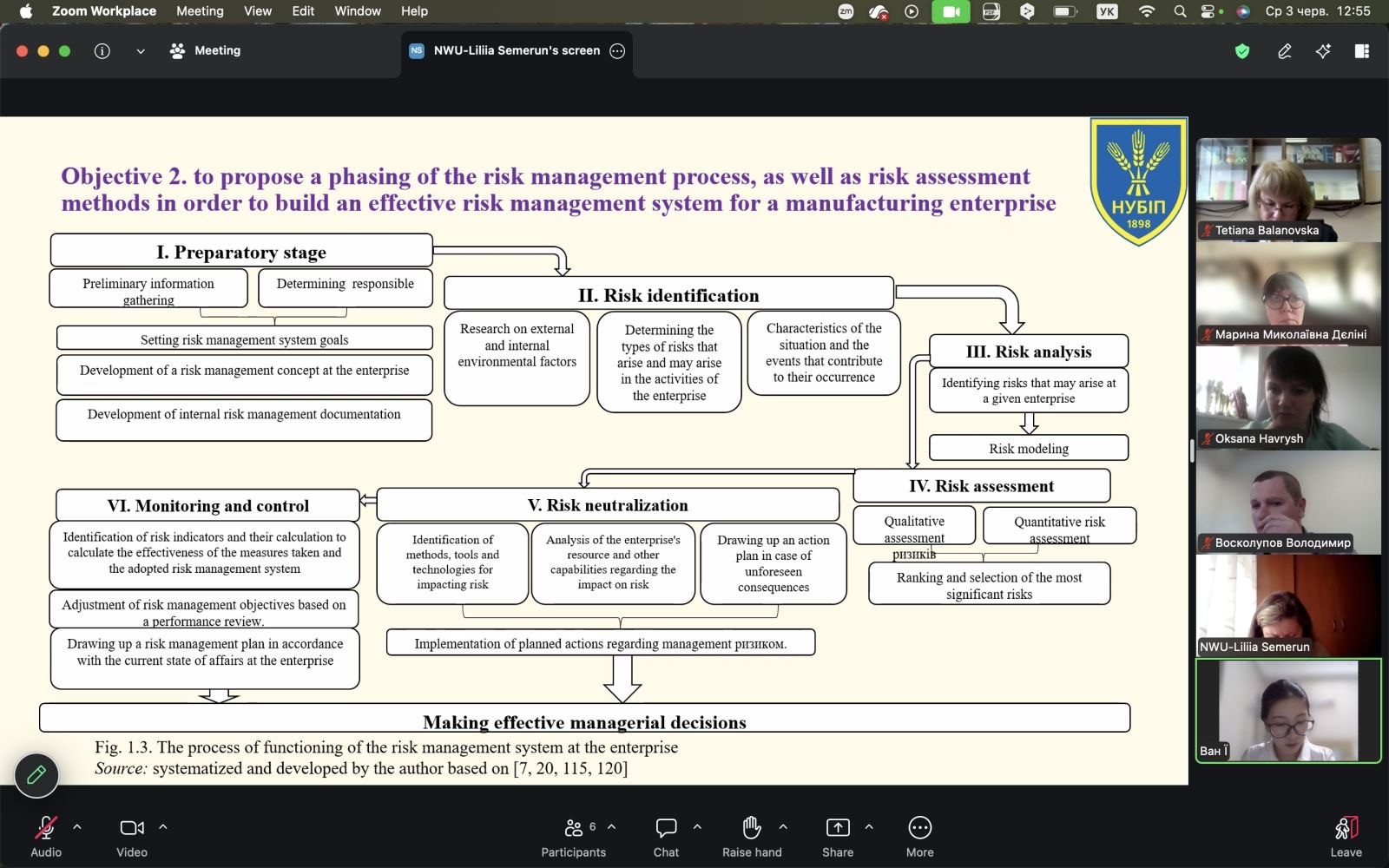Click the Leave meeting button
This screenshot has height=868, width=1389.
click(1346, 837)
